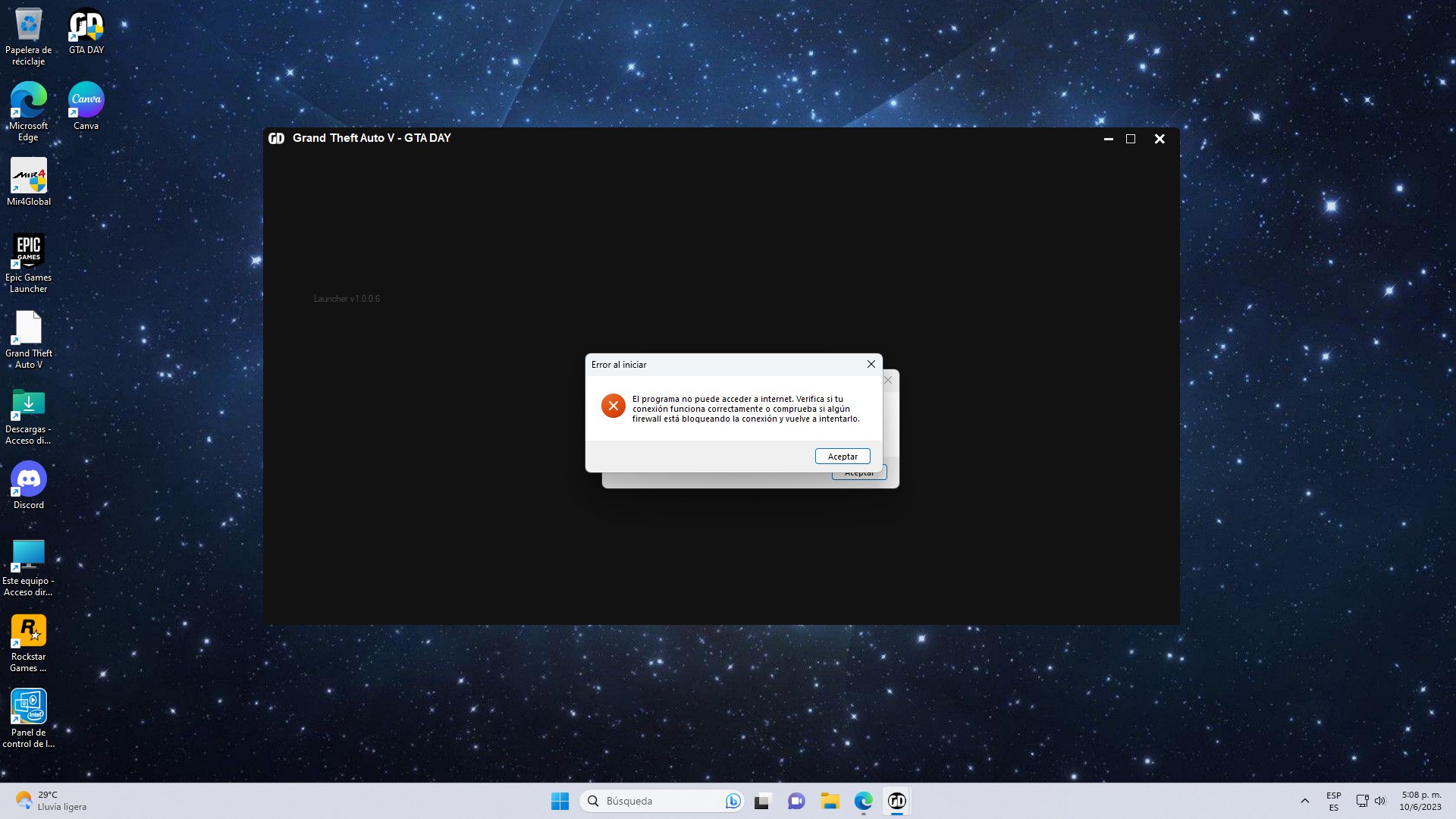Open the weather widget showing 29°C
The image size is (1456, 819).
click(x=50, y=801)
